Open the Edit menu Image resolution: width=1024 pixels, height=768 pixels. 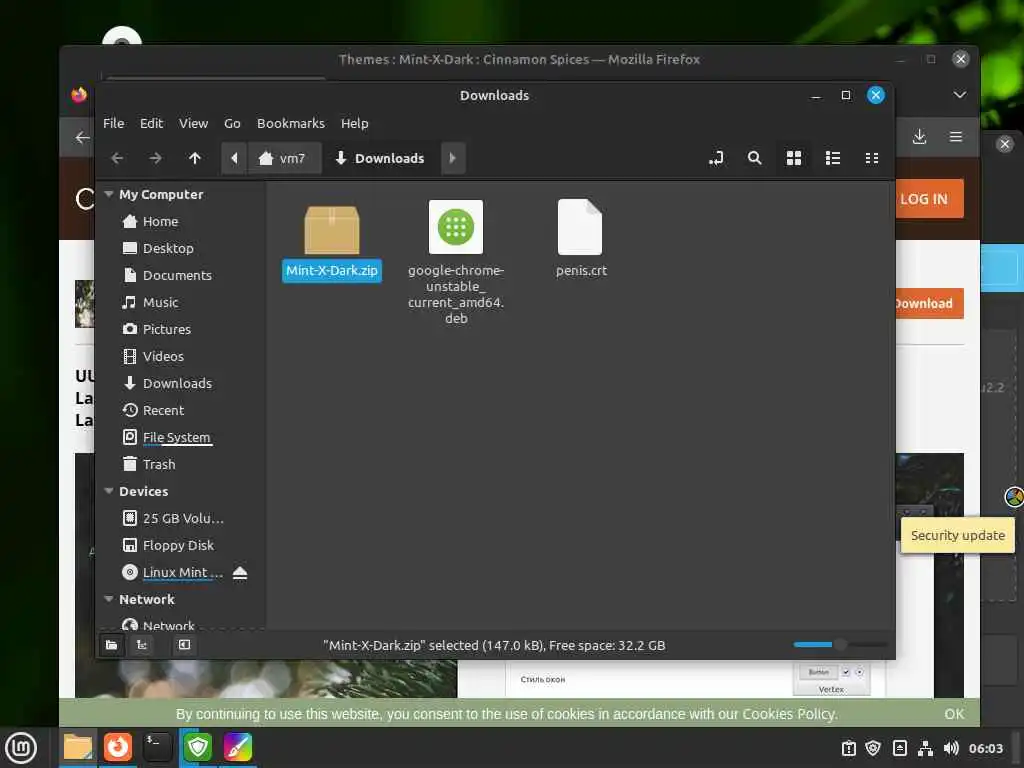[152, 123]
